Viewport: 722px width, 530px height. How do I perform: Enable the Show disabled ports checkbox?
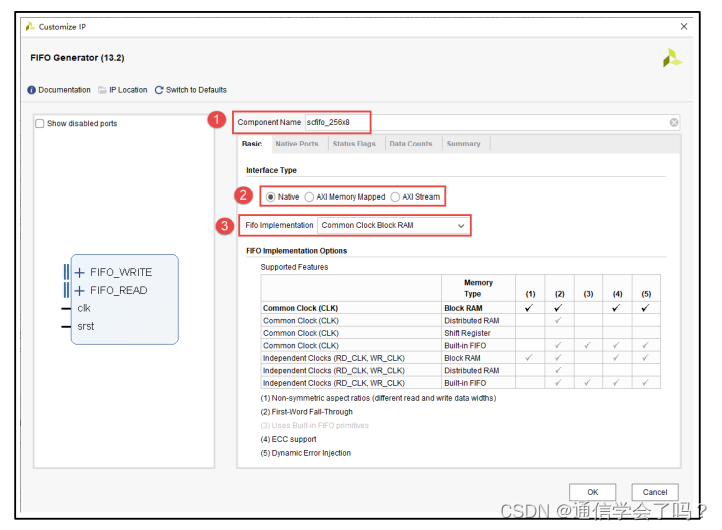[40, 123]
